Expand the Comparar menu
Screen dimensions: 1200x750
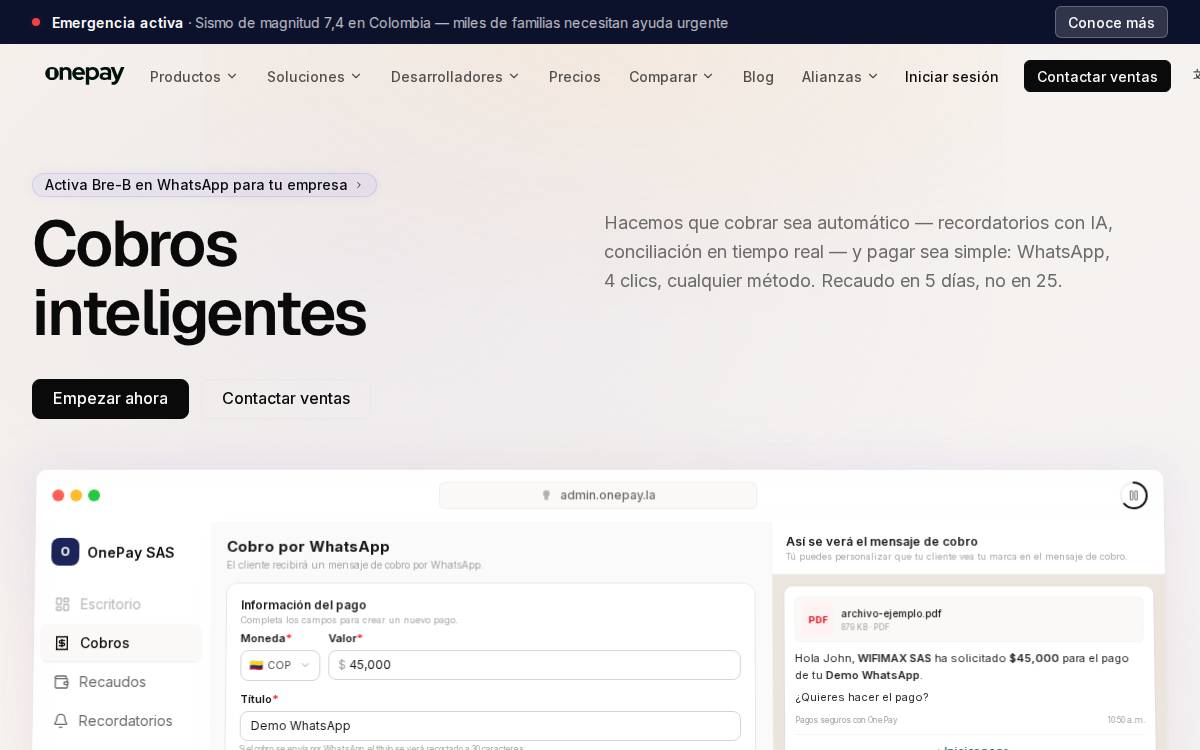(671, 76)
